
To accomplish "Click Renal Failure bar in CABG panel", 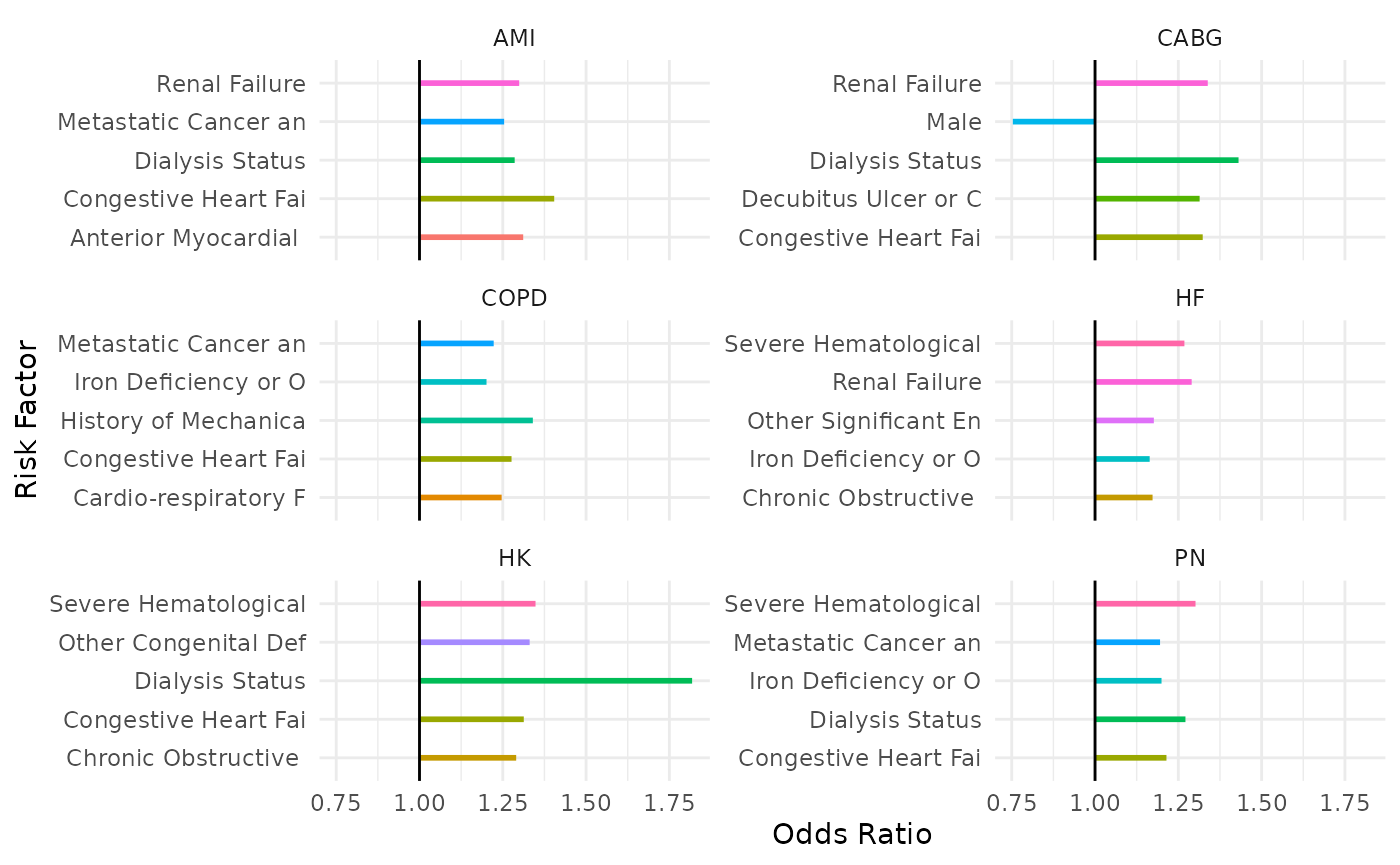I will [x=1151, y=83].
